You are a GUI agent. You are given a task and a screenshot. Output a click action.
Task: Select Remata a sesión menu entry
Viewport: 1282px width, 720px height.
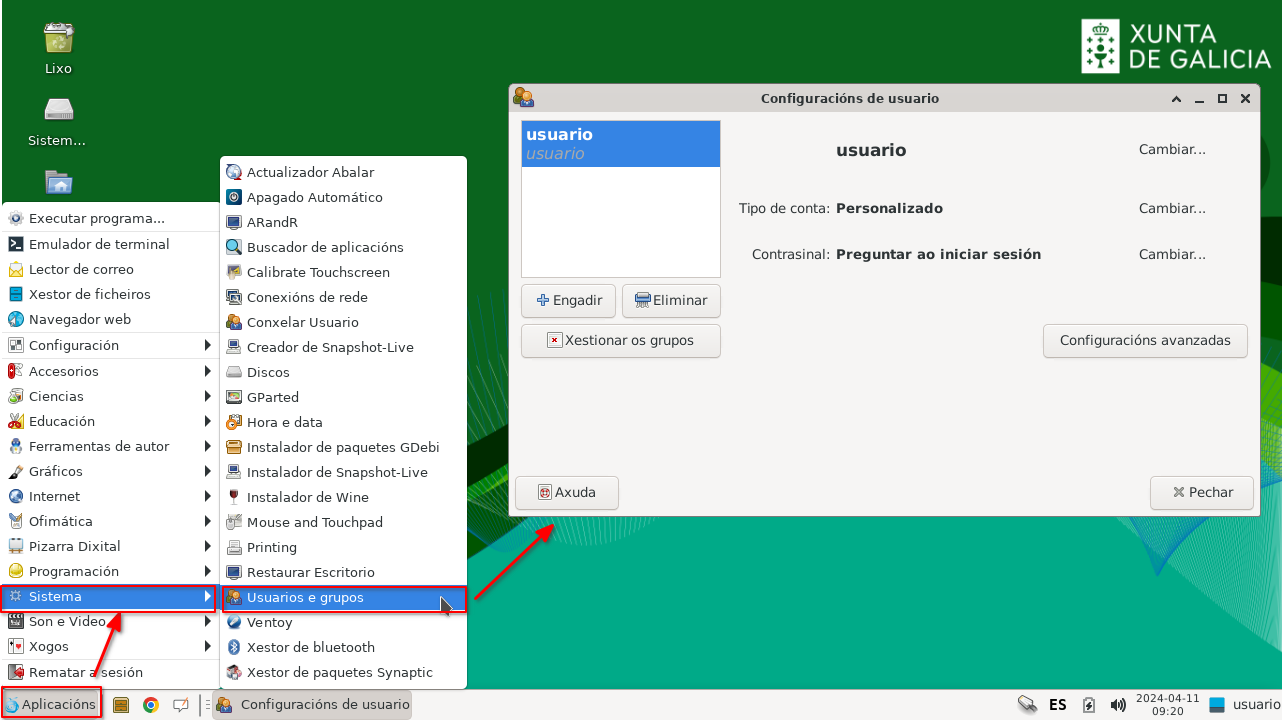tap(84, 672)
